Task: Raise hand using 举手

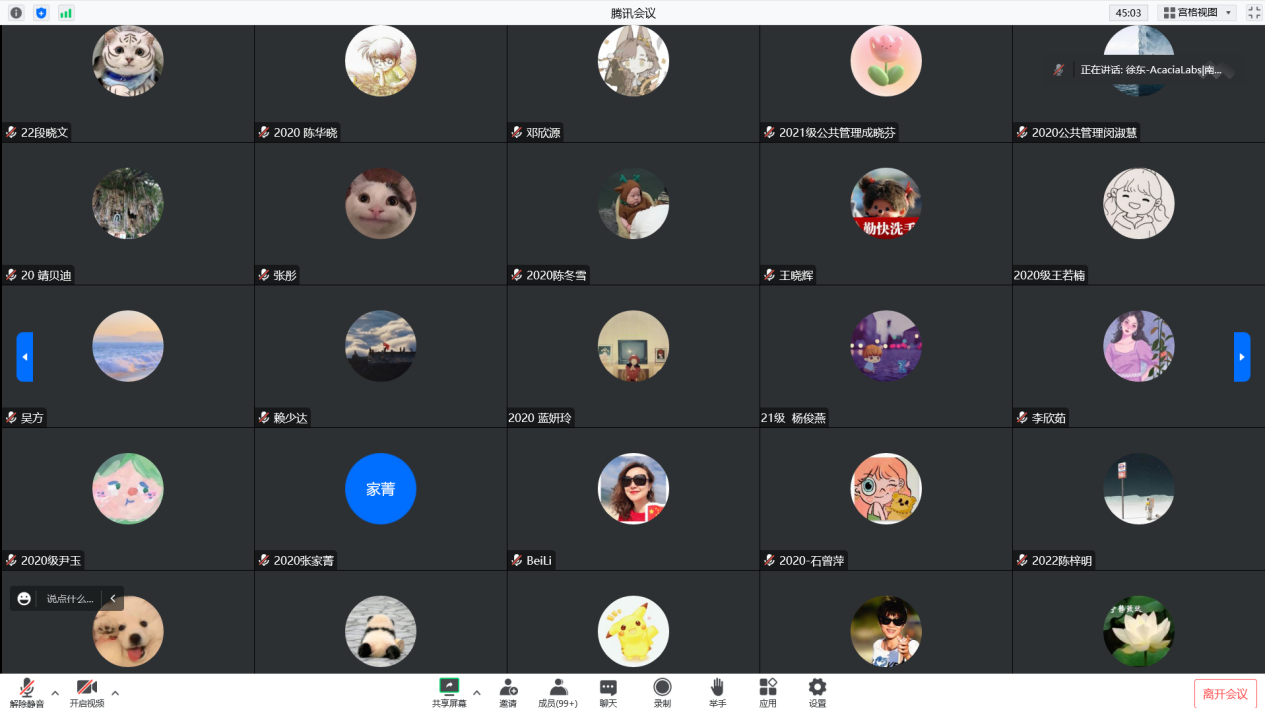Action: pyautogui.click(x=717, y=691)
